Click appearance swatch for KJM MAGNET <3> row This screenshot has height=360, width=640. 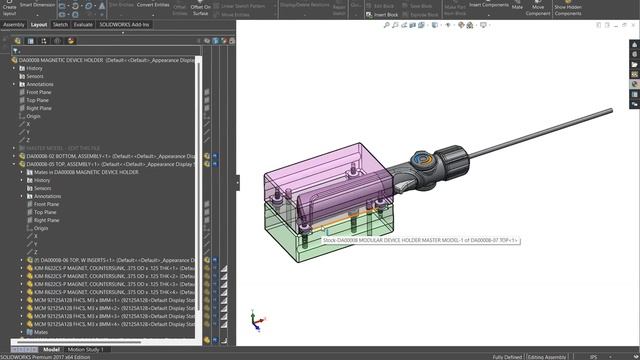(224, 284)
